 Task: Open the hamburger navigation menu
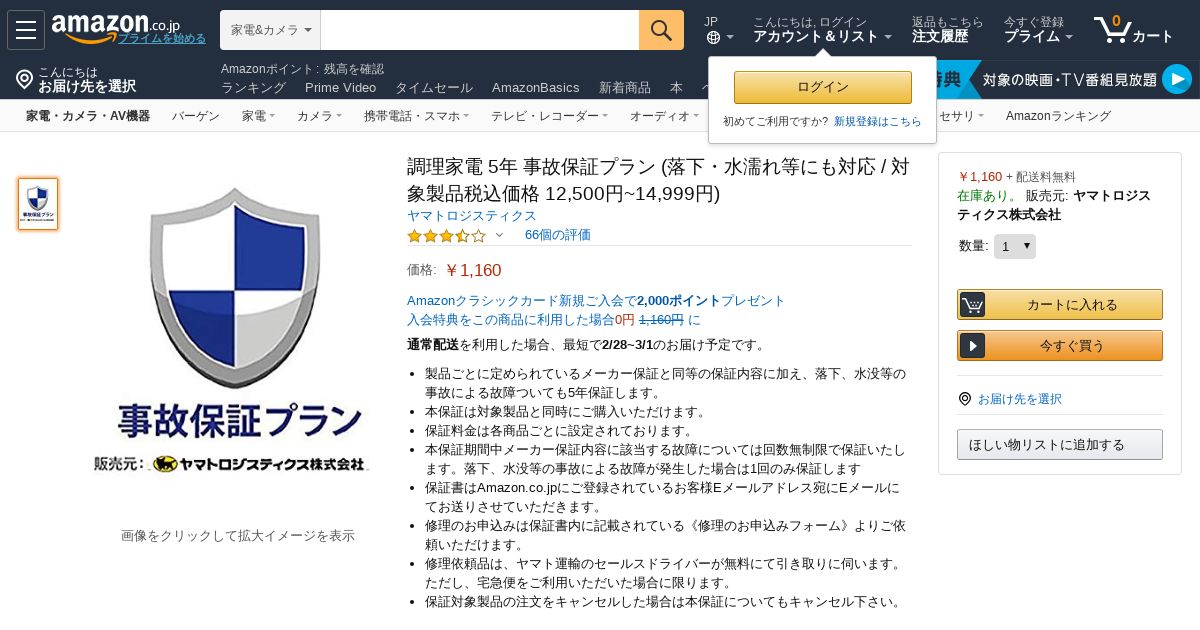click(x=26, y=30)
